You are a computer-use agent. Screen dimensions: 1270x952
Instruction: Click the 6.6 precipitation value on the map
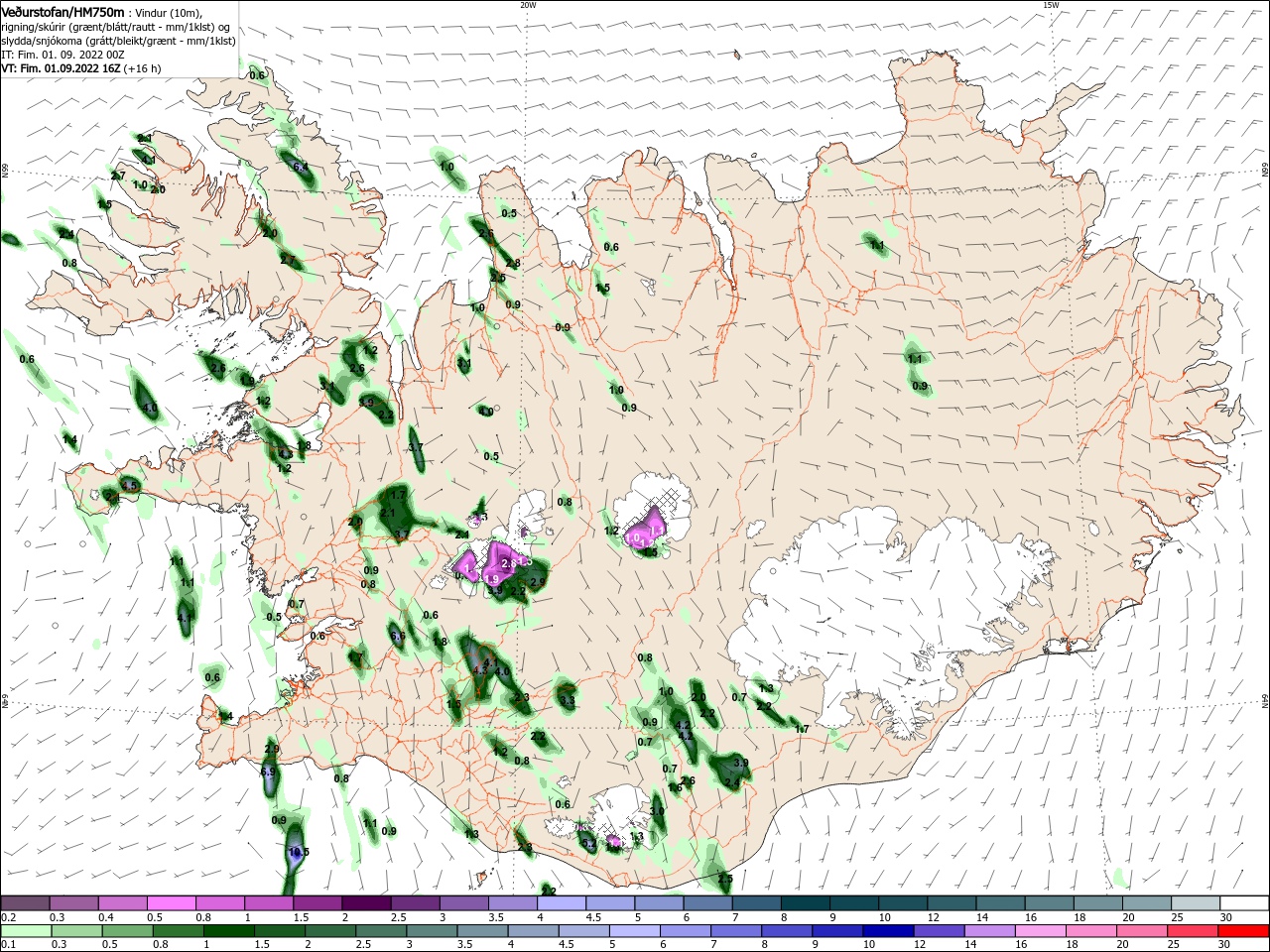click(x=397, y=636)
